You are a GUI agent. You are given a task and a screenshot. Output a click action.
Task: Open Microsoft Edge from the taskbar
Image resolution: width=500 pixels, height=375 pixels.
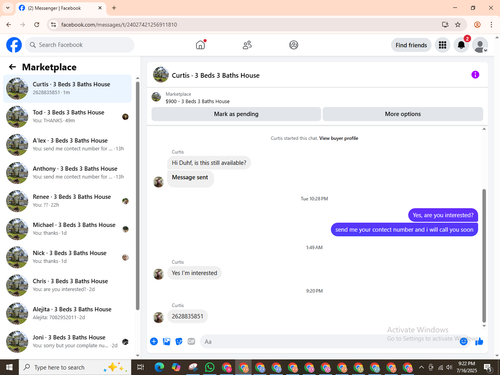159,367
